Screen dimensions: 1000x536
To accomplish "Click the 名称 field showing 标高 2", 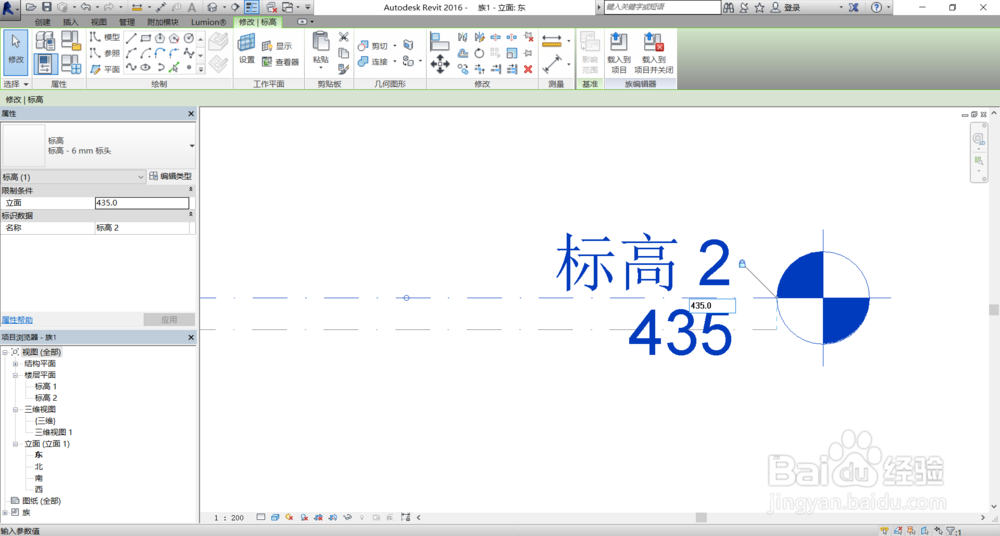I will click(x=142, y=228).
